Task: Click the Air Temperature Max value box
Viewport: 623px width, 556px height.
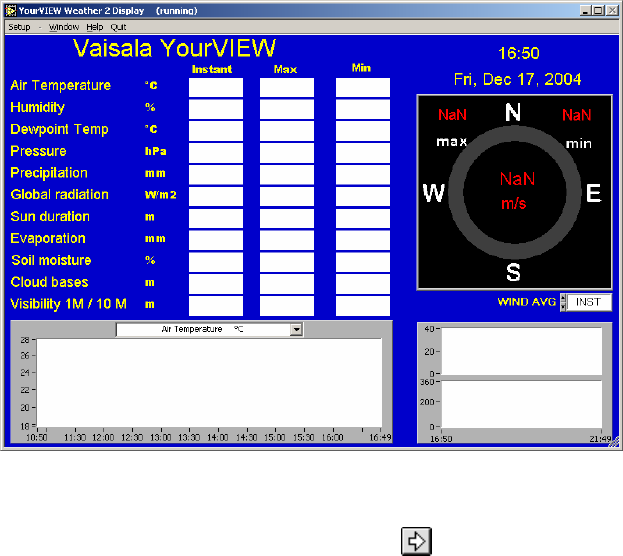Action: coord(287,87)
